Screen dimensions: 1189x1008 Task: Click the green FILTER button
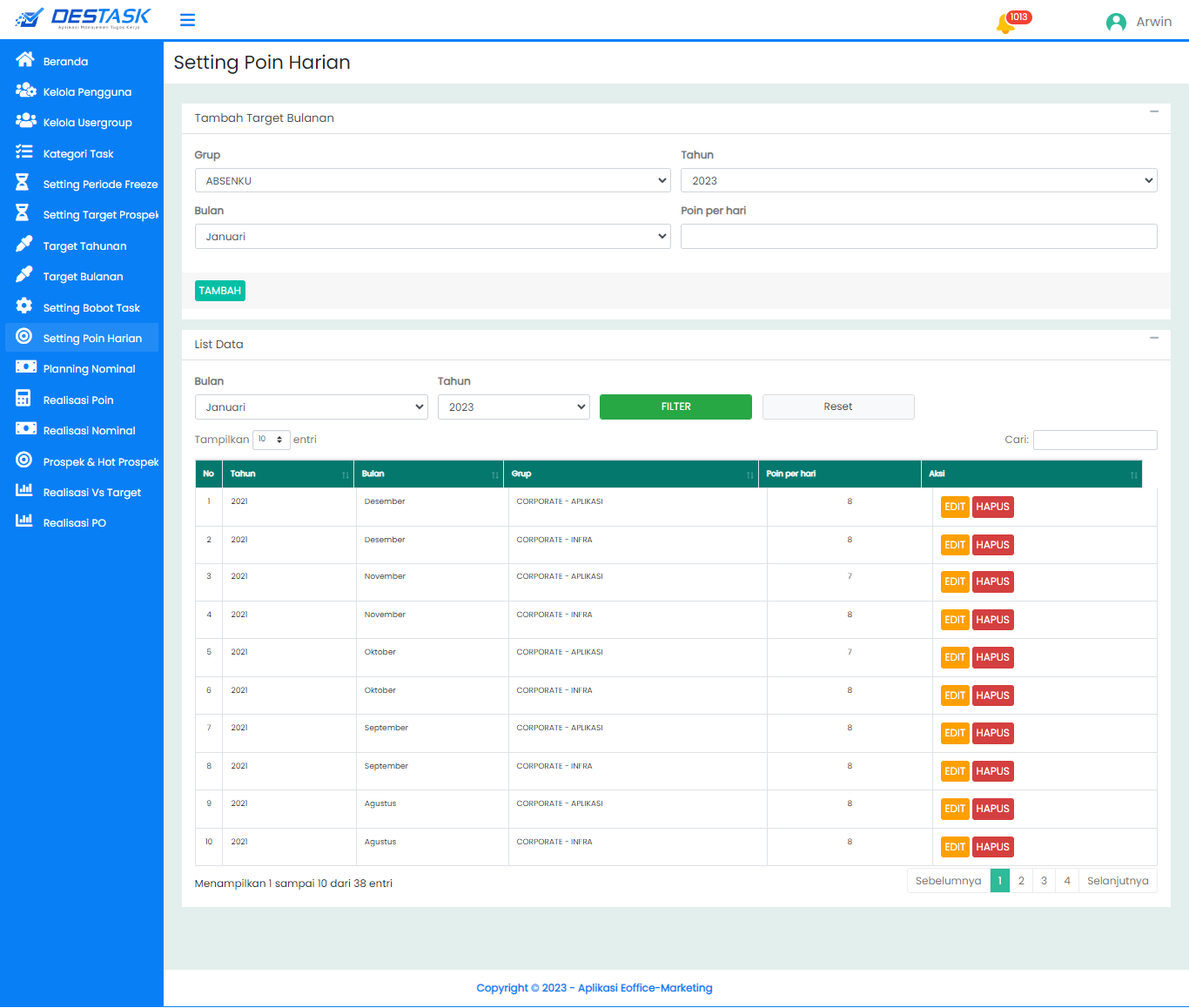[x=675, y=407]
